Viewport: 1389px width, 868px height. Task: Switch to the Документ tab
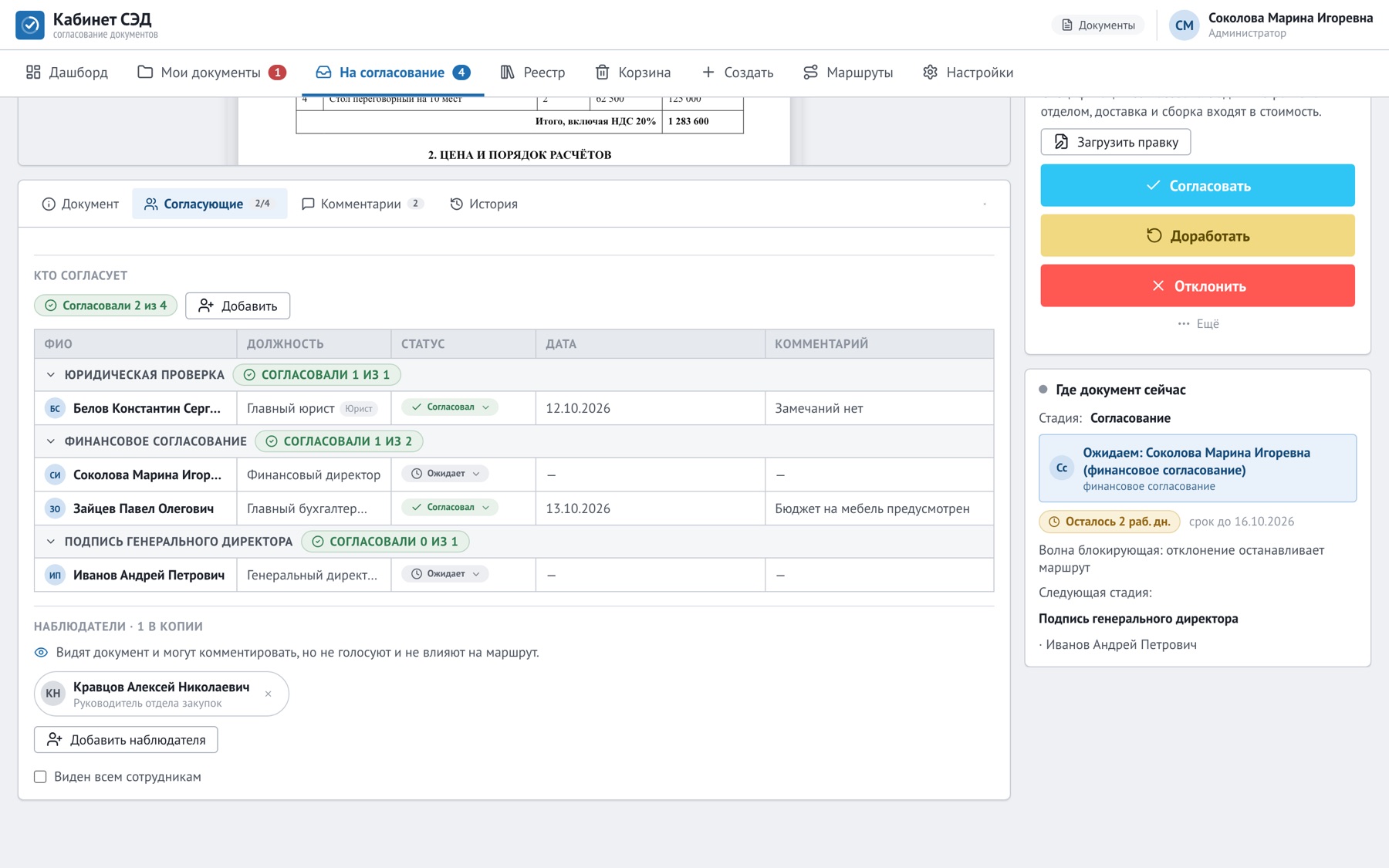(x=80, y=204)
